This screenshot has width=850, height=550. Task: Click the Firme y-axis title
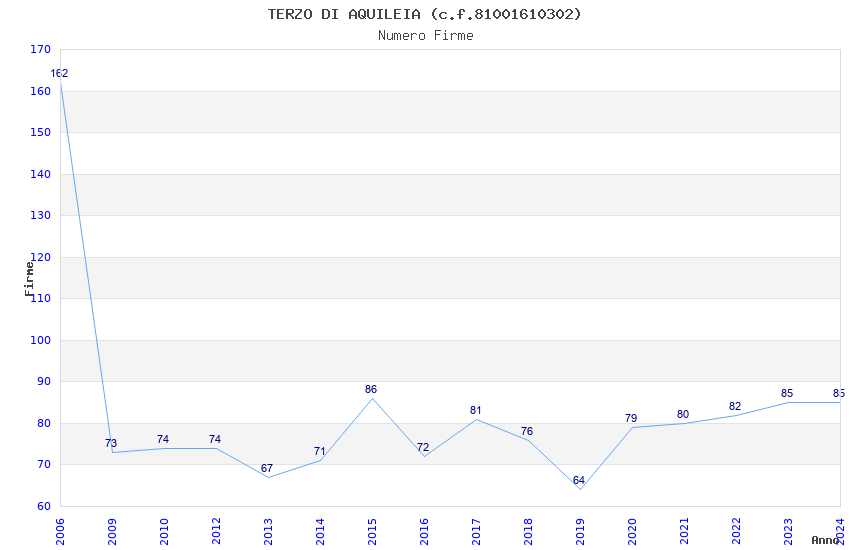29,279
